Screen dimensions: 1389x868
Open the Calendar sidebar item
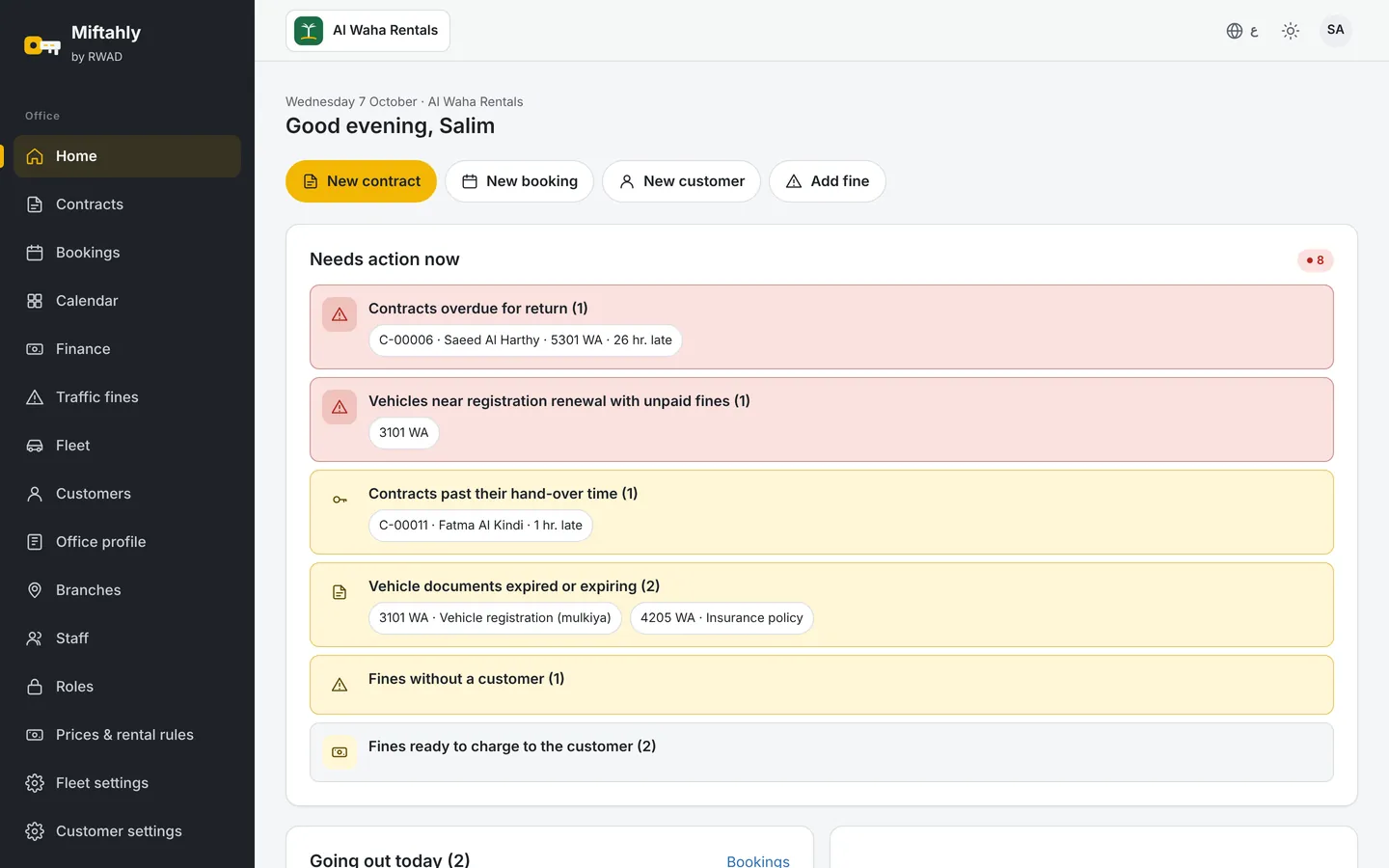click(127, 301)
